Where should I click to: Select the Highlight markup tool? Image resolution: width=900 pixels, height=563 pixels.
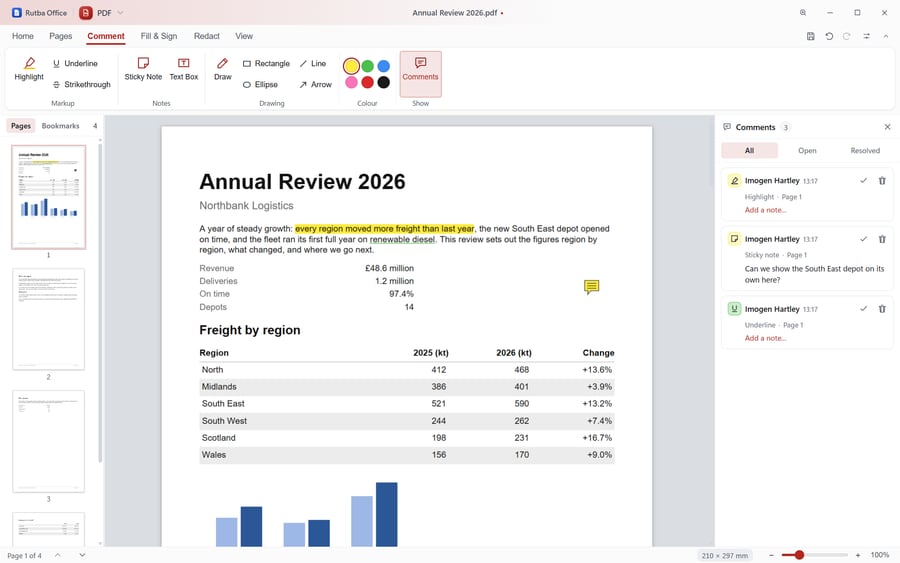pyautogui.click(x=29, y=69)
